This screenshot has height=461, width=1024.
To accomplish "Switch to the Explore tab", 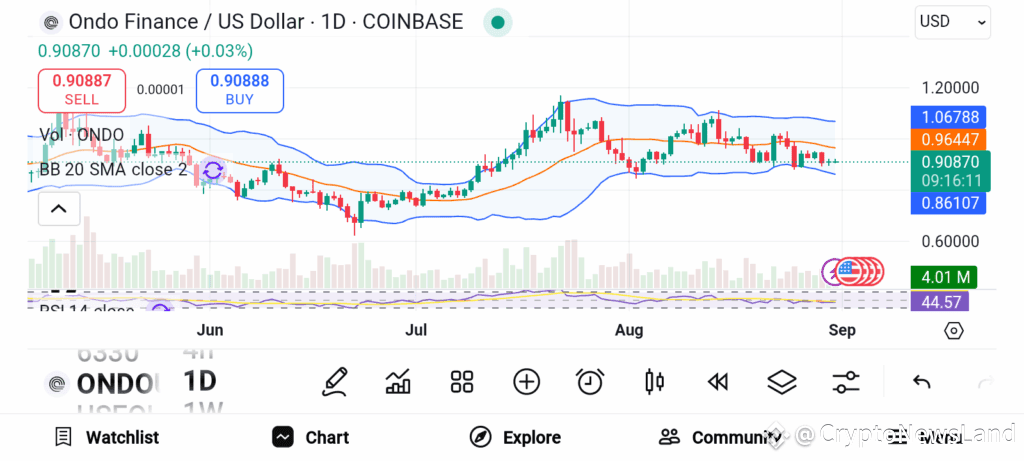I will click(515, 437).
